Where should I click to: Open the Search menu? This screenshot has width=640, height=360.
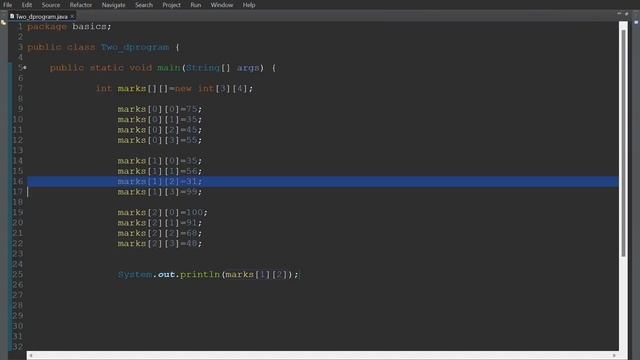point(144,5)
